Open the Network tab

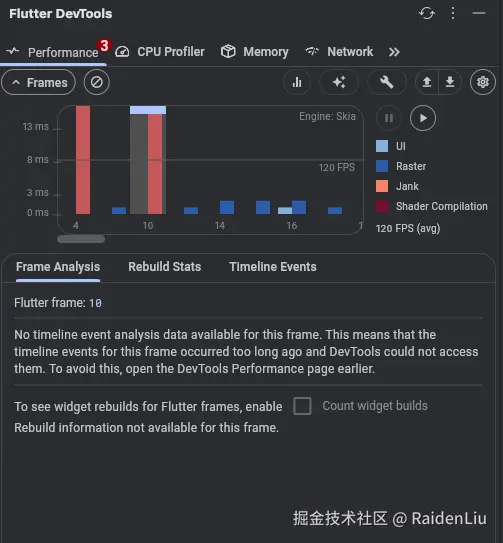click(339, 52)
